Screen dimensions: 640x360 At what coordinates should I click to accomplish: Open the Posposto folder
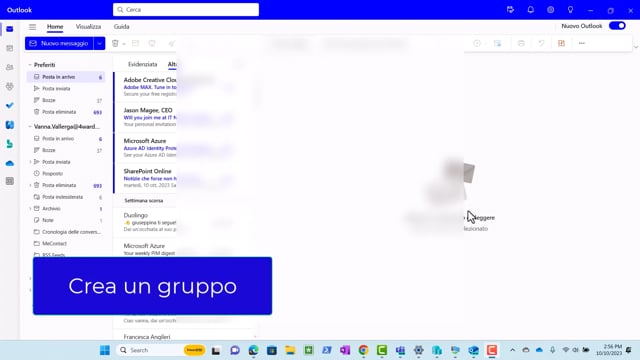pos(66,173)
